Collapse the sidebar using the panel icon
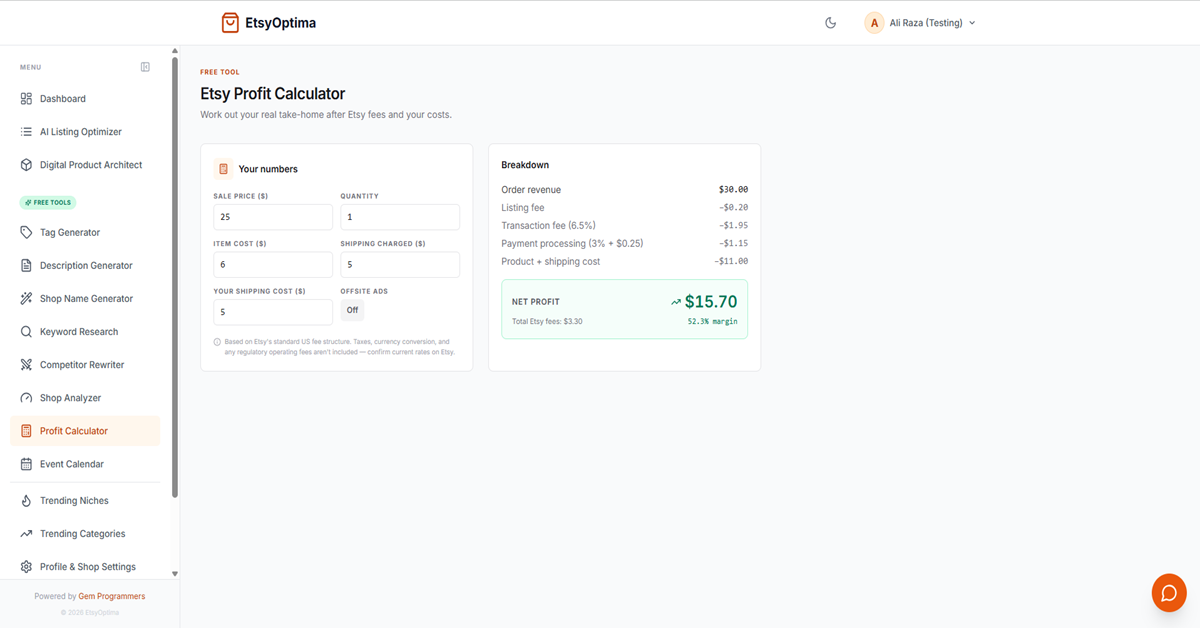Image resolution: width=1200 pixels, height=628 pixels. pos(145,67)
